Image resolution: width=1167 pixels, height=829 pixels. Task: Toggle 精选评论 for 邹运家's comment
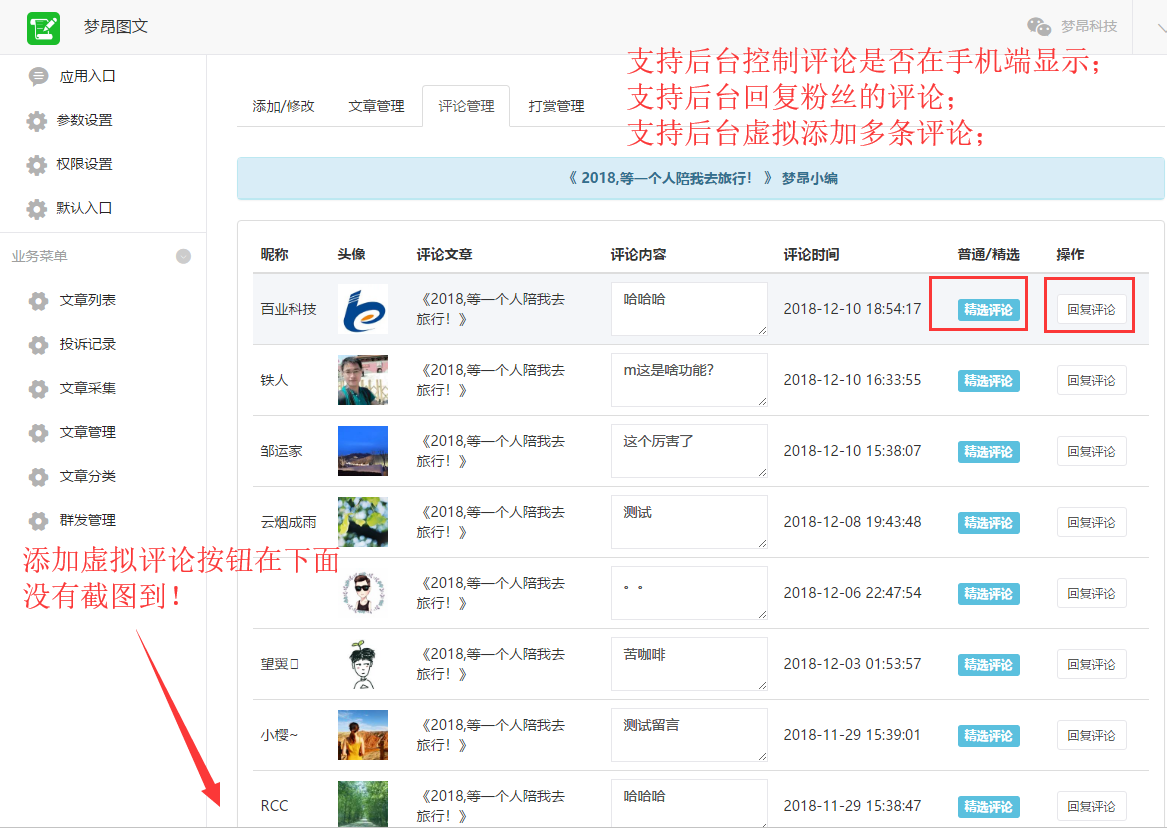[988, 452]
